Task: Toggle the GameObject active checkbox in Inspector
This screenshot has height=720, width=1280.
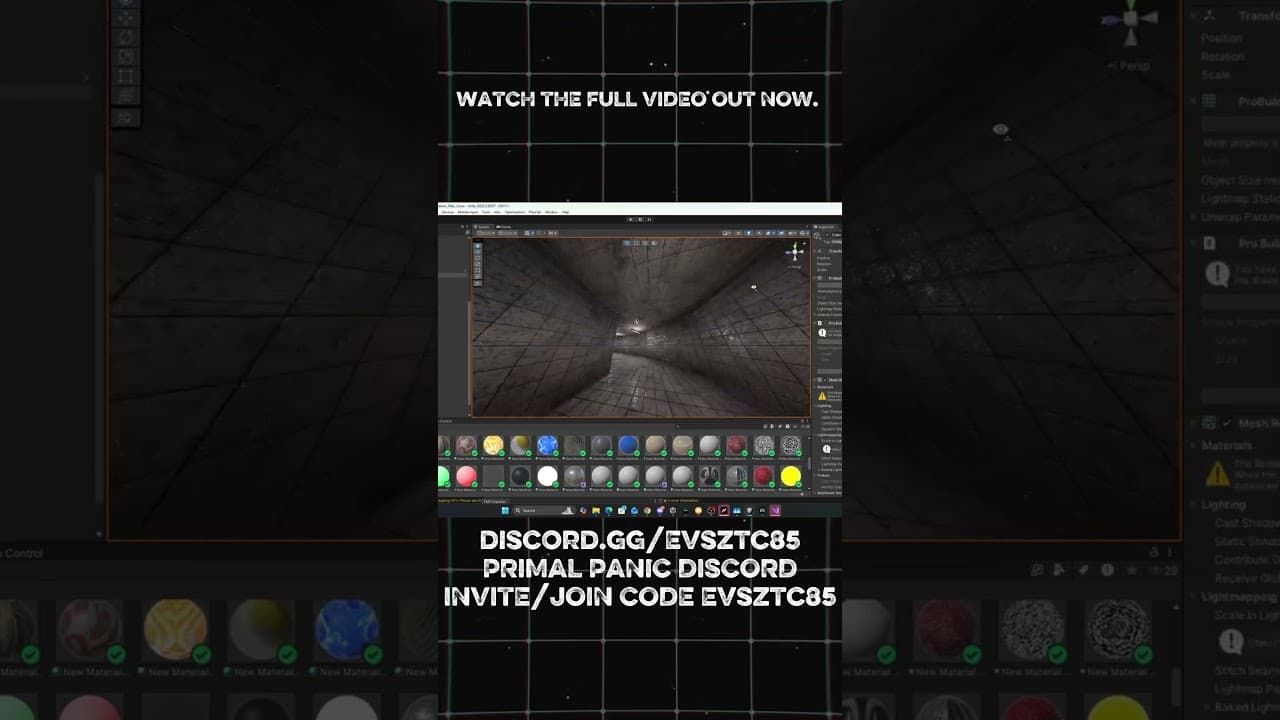Action: [828, 236]
